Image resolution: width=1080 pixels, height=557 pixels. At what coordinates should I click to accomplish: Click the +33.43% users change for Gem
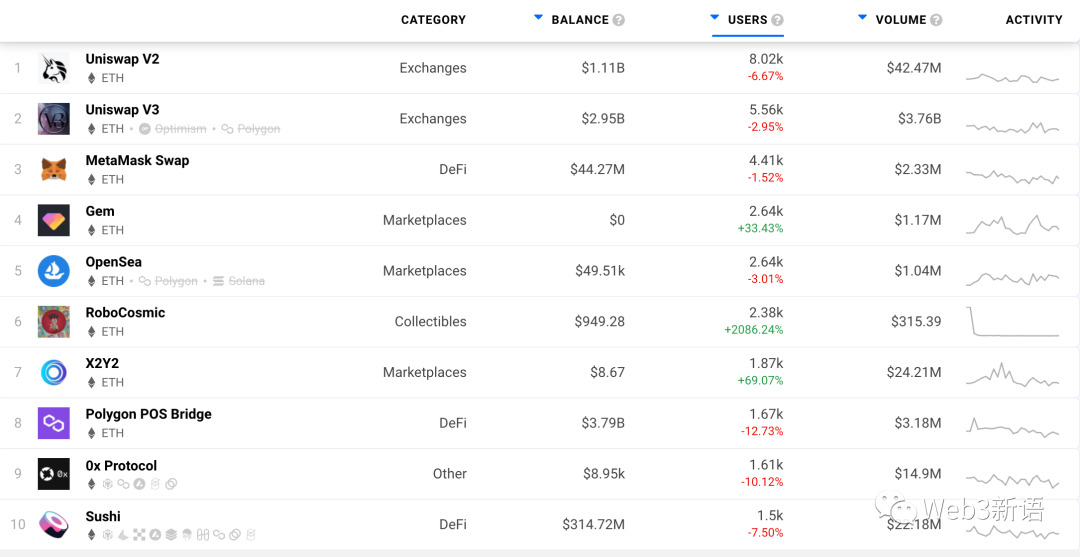coord(760,229)
